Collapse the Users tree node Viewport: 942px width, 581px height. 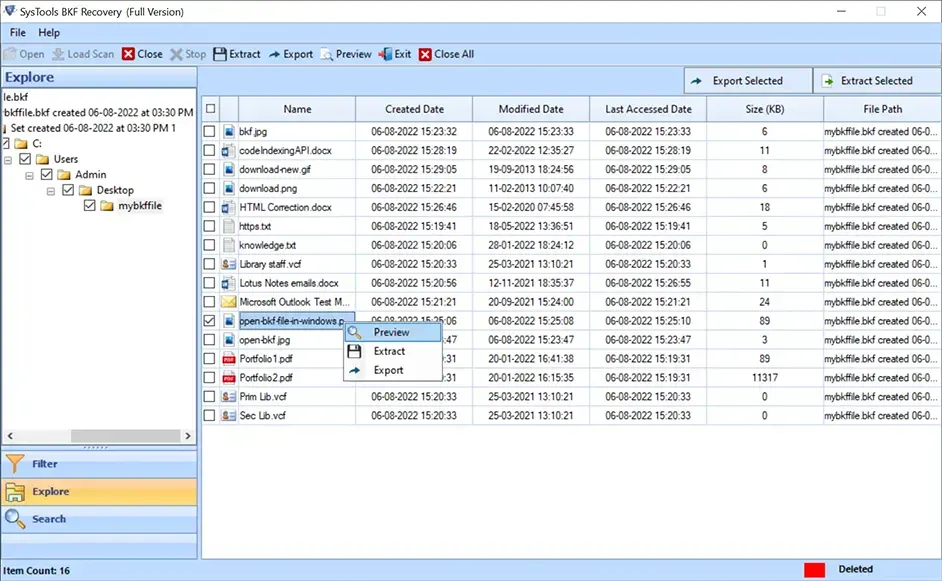[8, 160]
